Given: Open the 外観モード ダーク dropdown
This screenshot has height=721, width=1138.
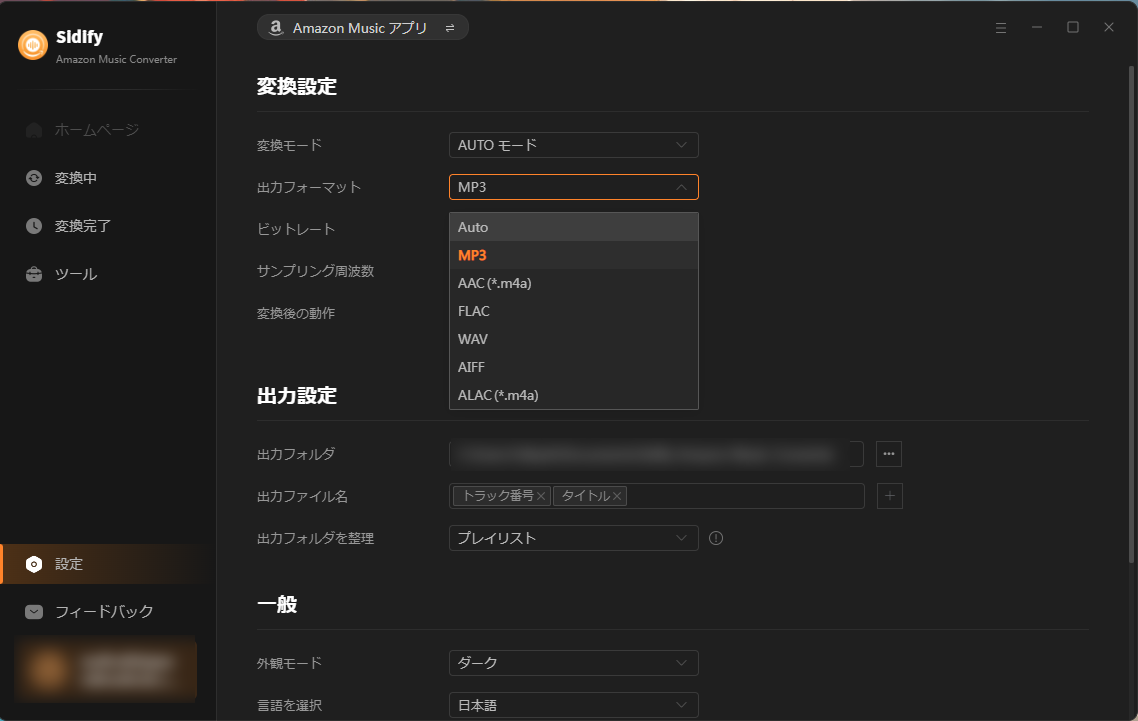Looking at the screenshot, I should click(573, 664).
